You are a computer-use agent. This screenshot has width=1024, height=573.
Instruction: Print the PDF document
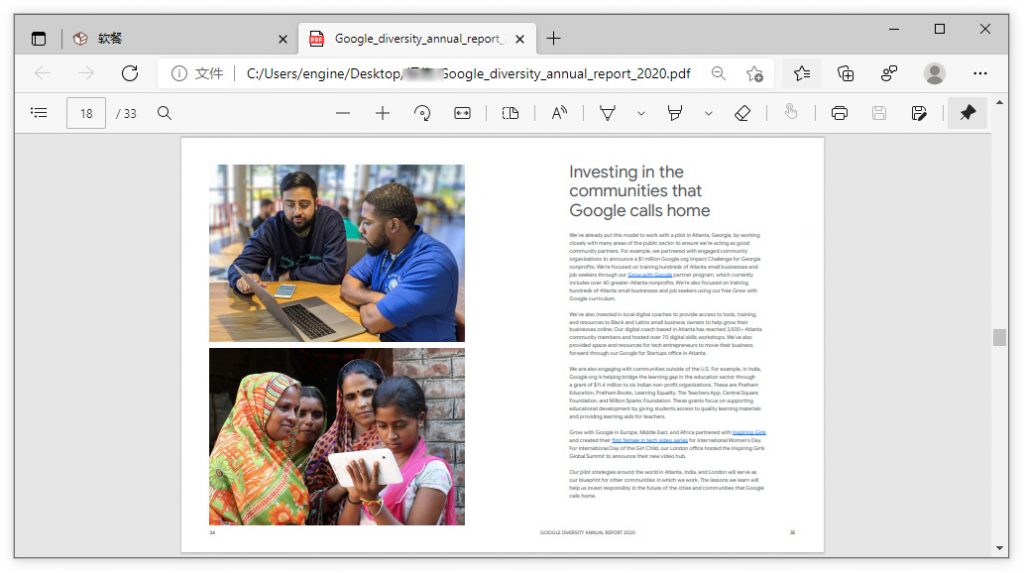[x=839, y=113]
